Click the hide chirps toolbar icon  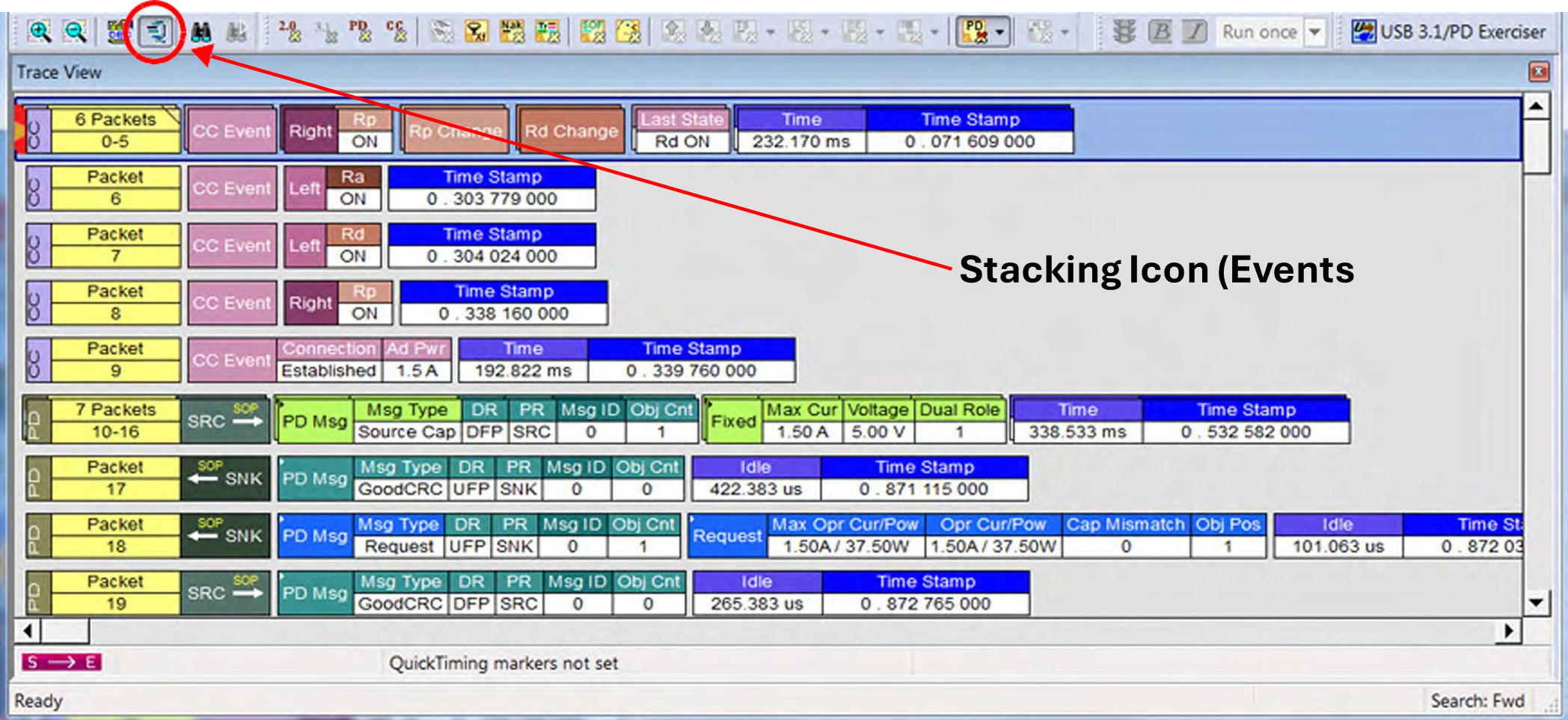point(628,31)
